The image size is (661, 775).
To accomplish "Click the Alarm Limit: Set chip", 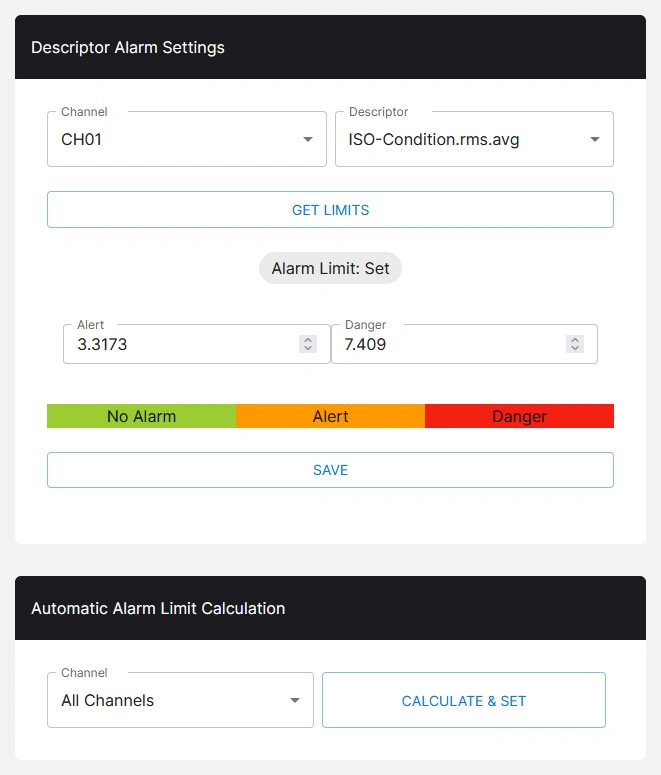I will (330, 269).
